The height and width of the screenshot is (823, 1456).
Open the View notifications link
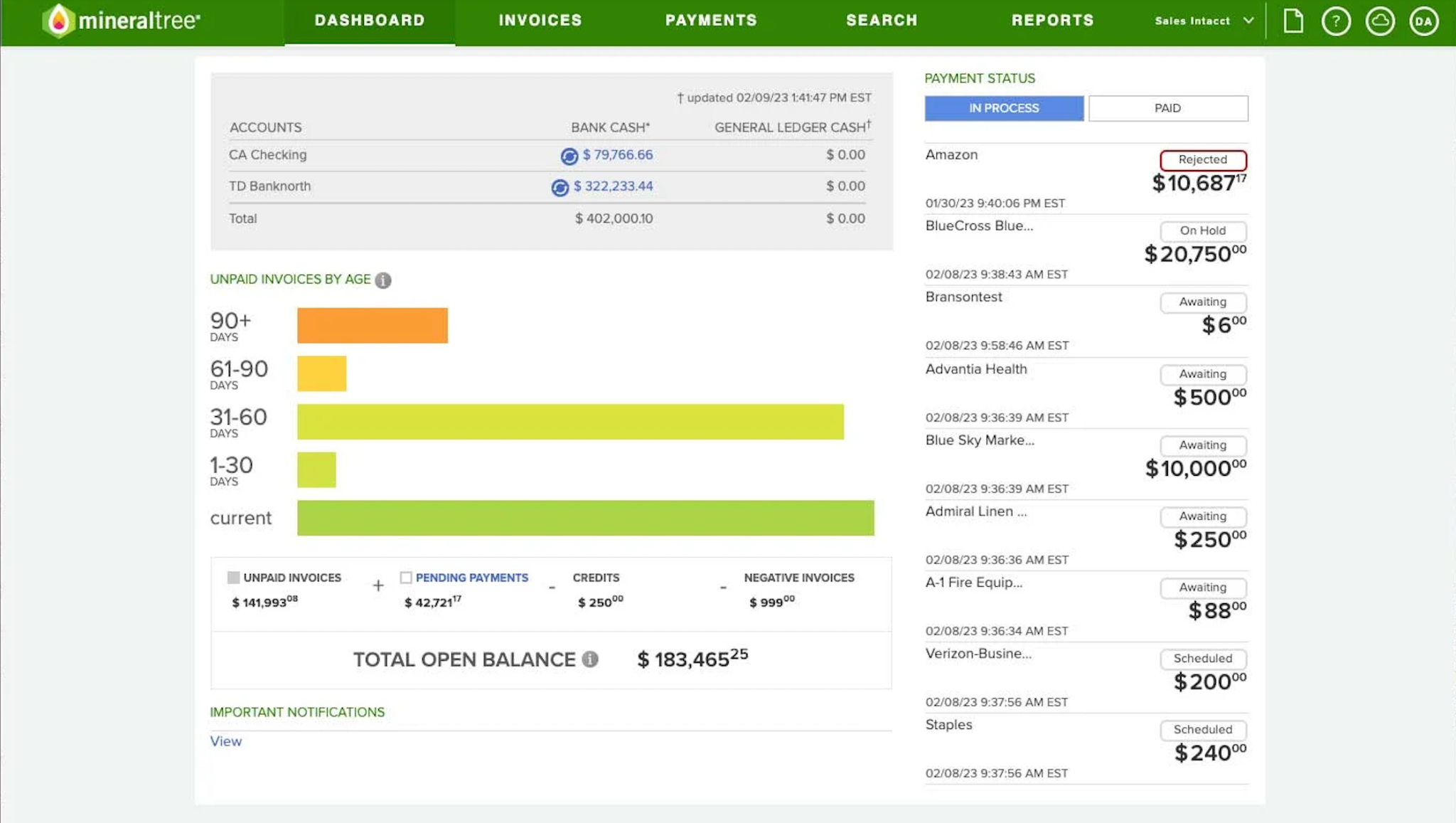point(225,741)
